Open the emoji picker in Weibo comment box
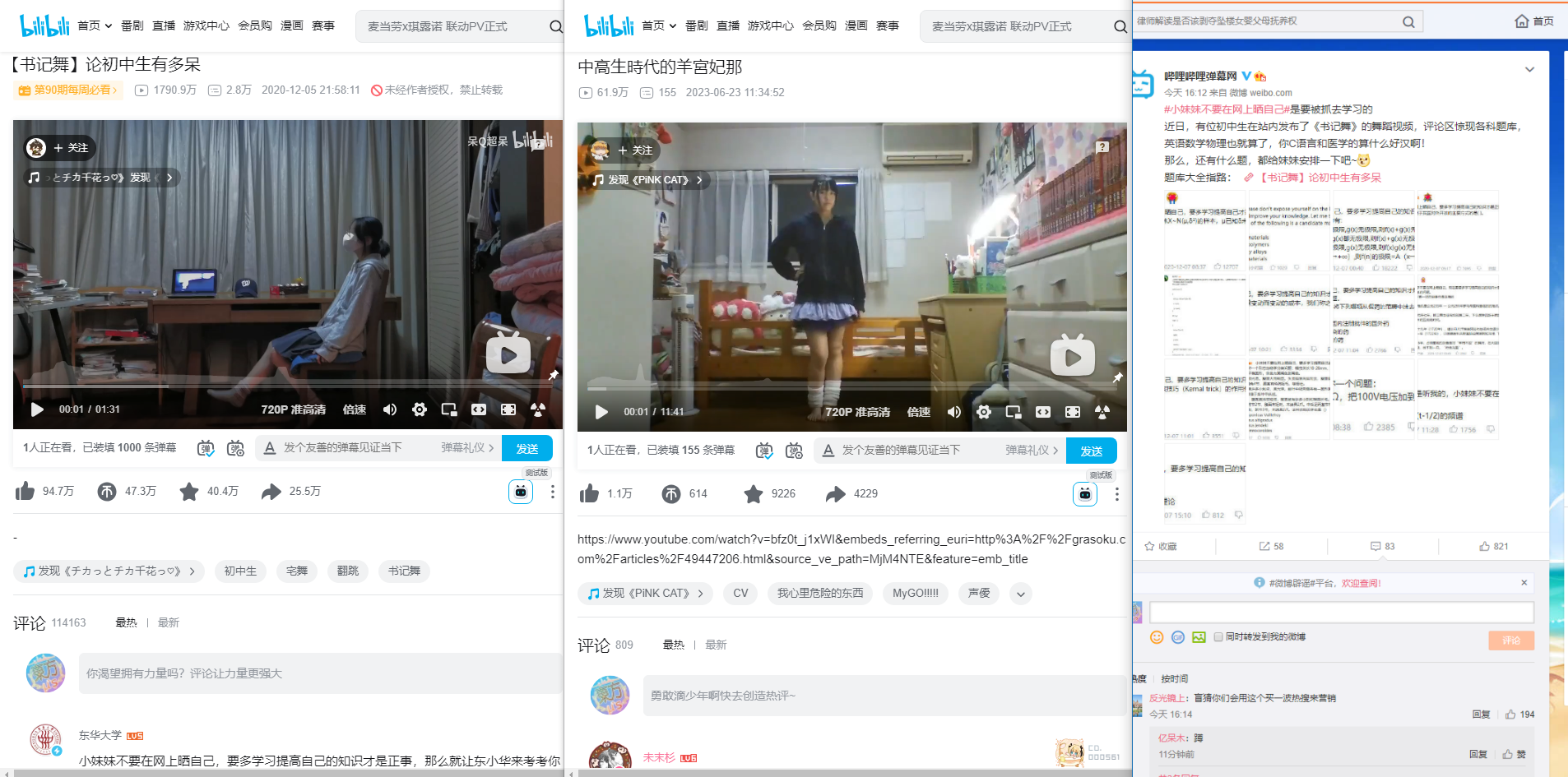This screenshot has width=1568, height=777. coord(1157,637)
